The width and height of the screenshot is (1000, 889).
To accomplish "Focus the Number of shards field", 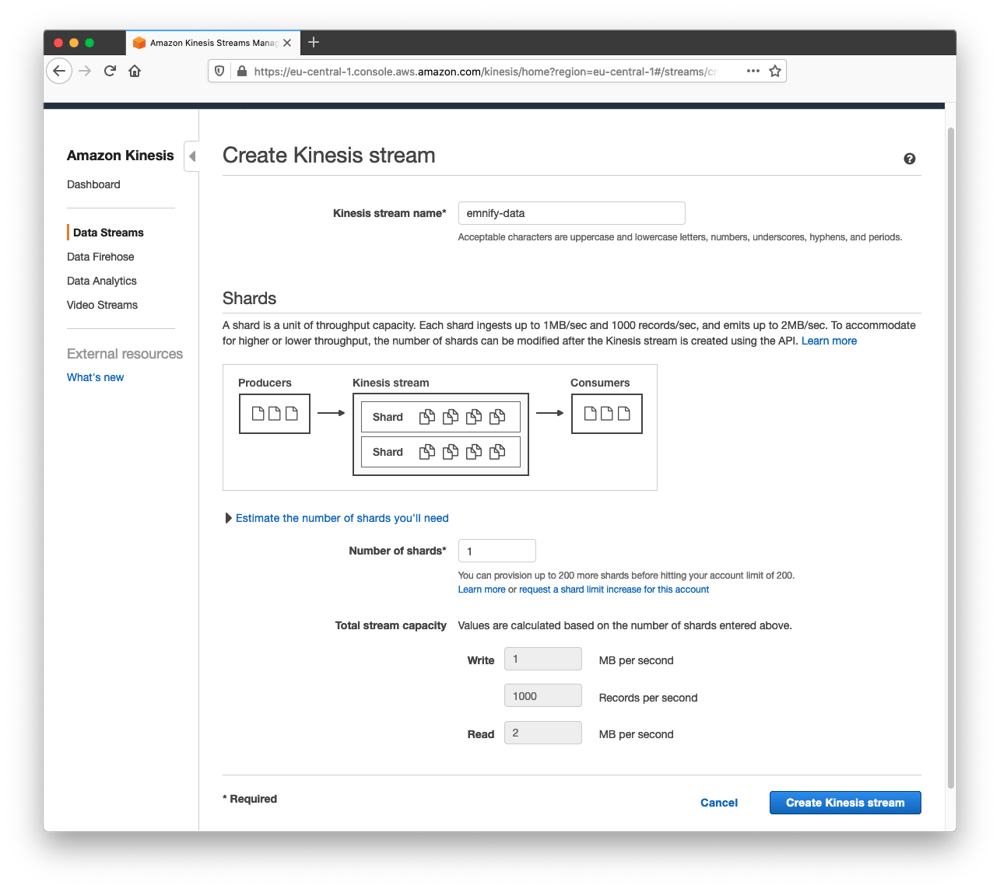I will tap(497, 551).
